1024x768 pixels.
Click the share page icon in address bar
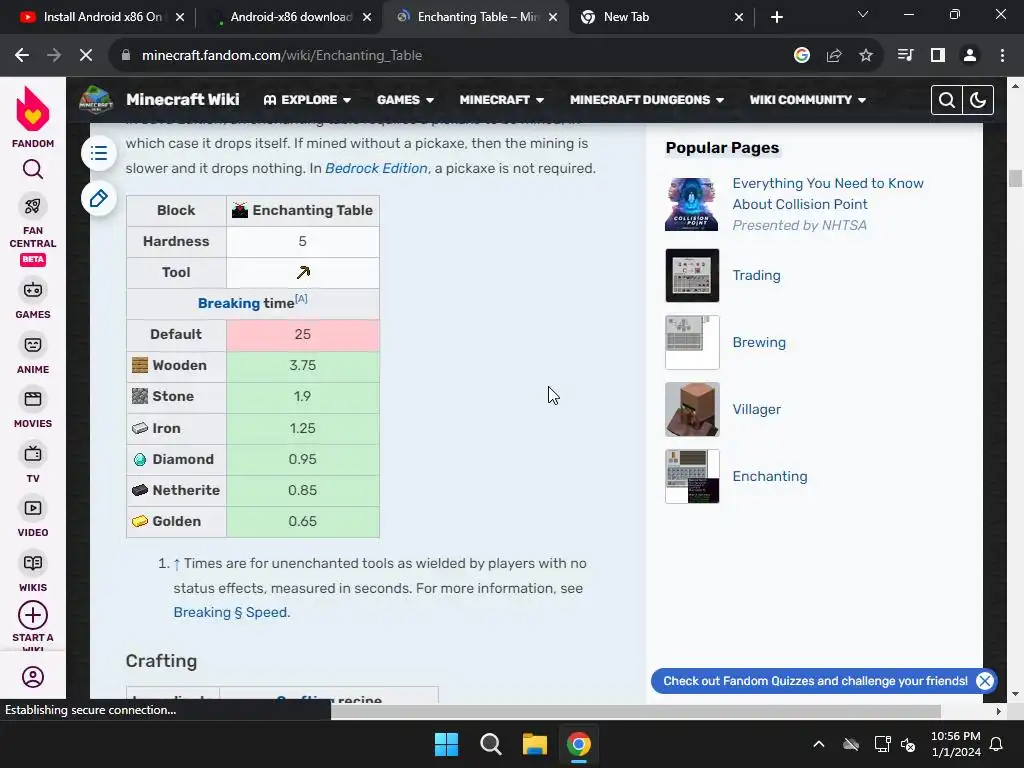click(x=834, y=56)
